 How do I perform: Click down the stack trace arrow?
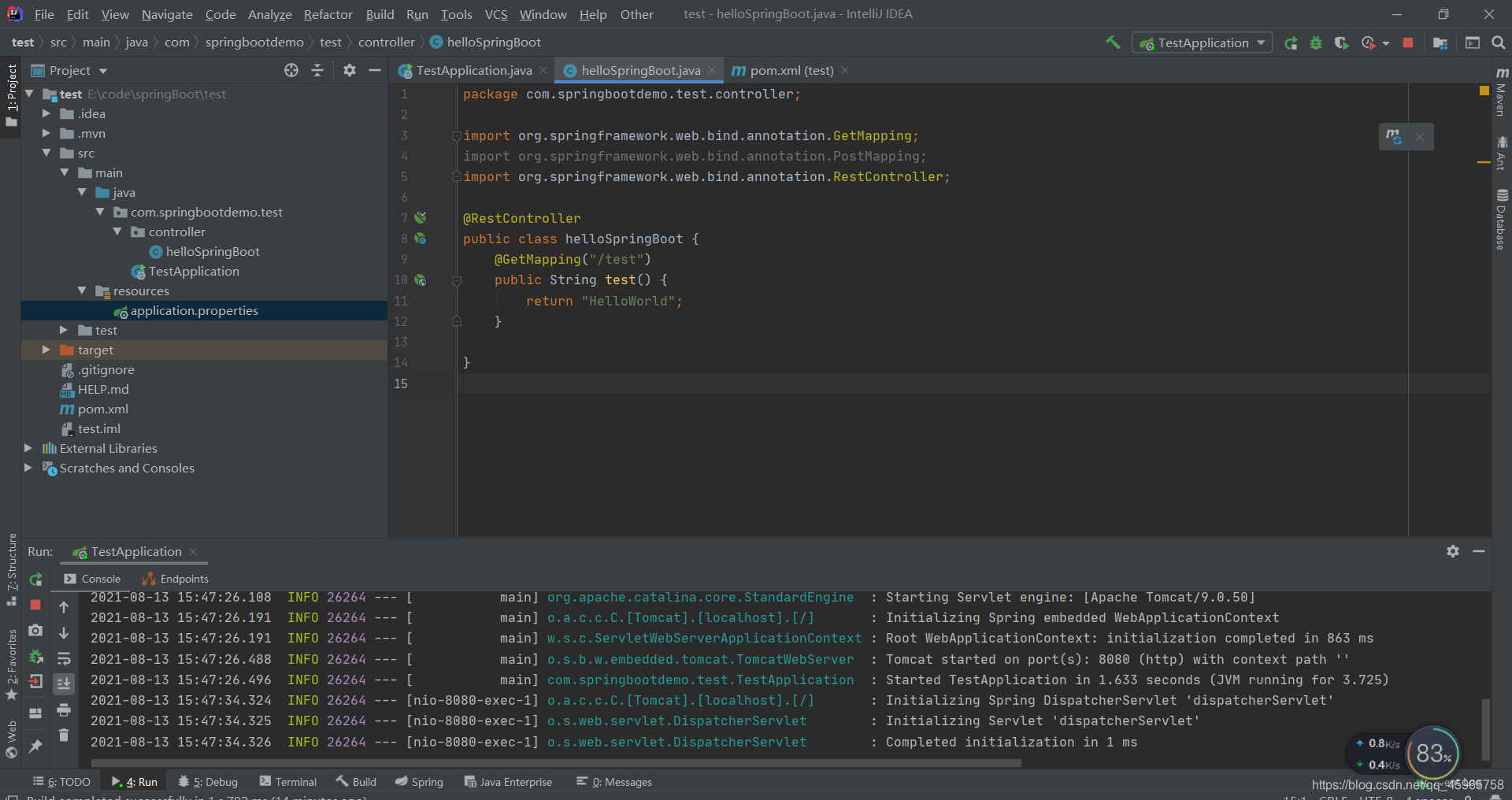pos(64,633)
